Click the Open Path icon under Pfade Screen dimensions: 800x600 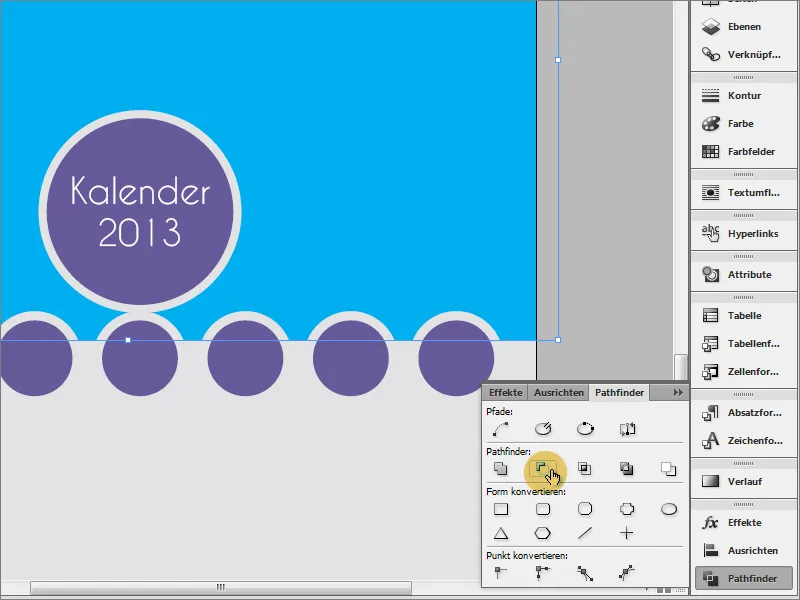(543, 429)
